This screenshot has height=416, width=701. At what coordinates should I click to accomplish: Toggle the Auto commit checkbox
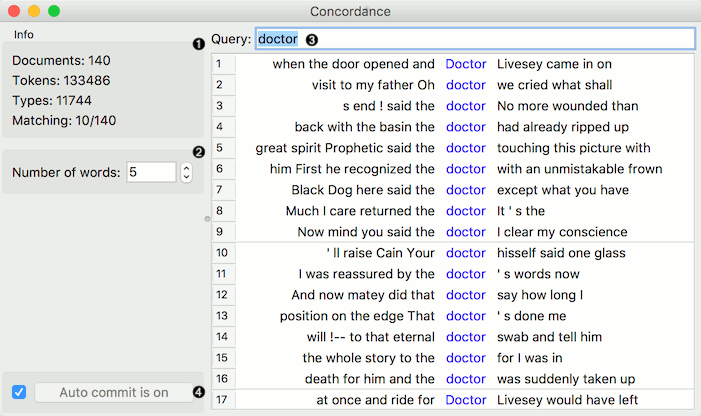pyautogui.click(x=19, y=392)
